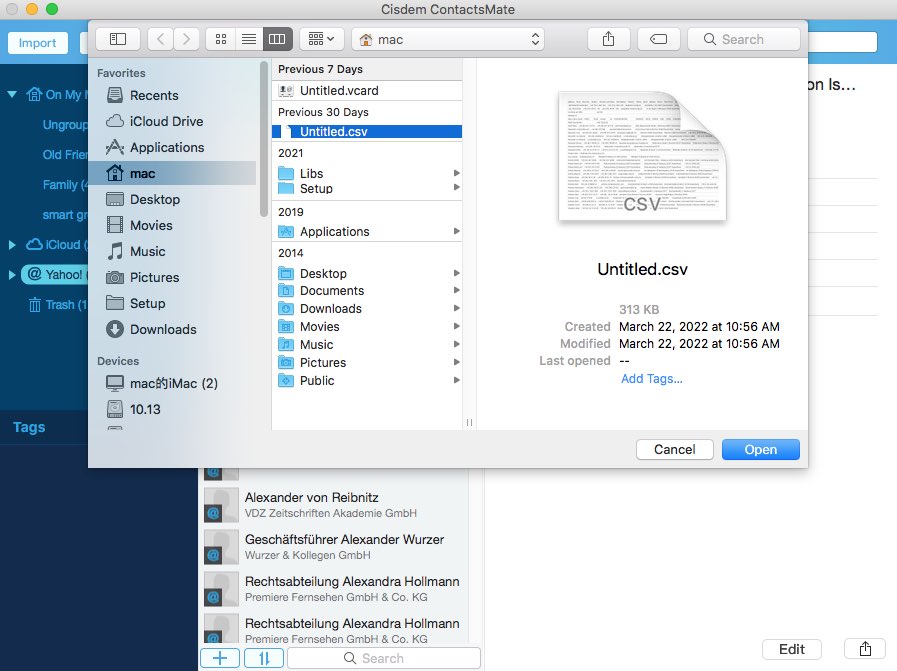Click the Share button in dialog toolbar

pyautogui.click(x=609, y=39)
